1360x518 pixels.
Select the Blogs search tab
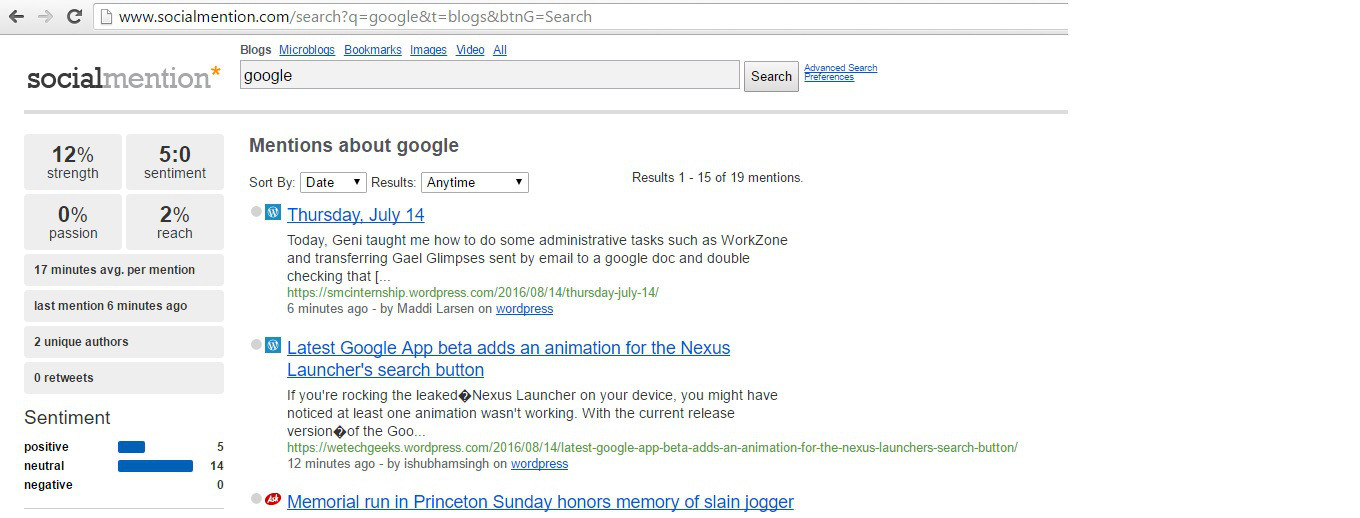click(256, 50)
